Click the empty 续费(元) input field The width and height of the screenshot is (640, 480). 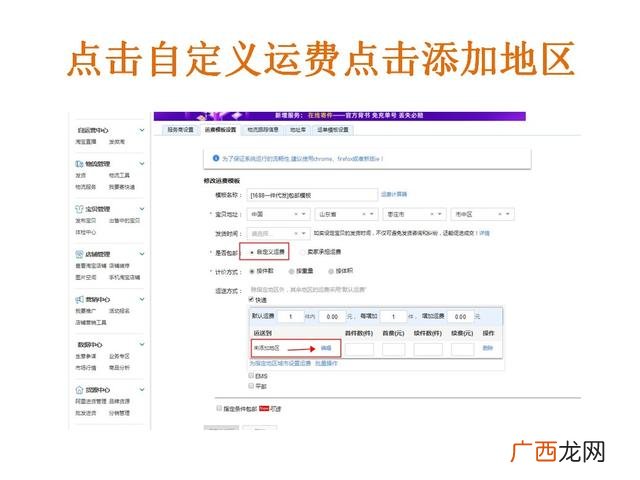tap(462, 349)
